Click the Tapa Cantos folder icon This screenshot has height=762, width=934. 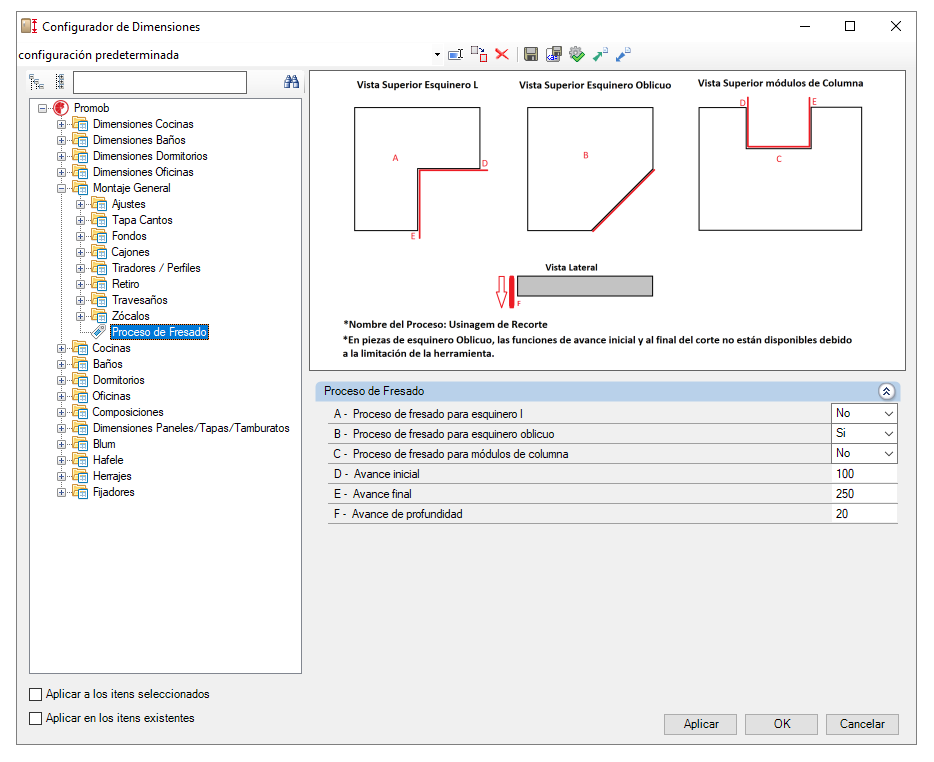tap(99, 220)
